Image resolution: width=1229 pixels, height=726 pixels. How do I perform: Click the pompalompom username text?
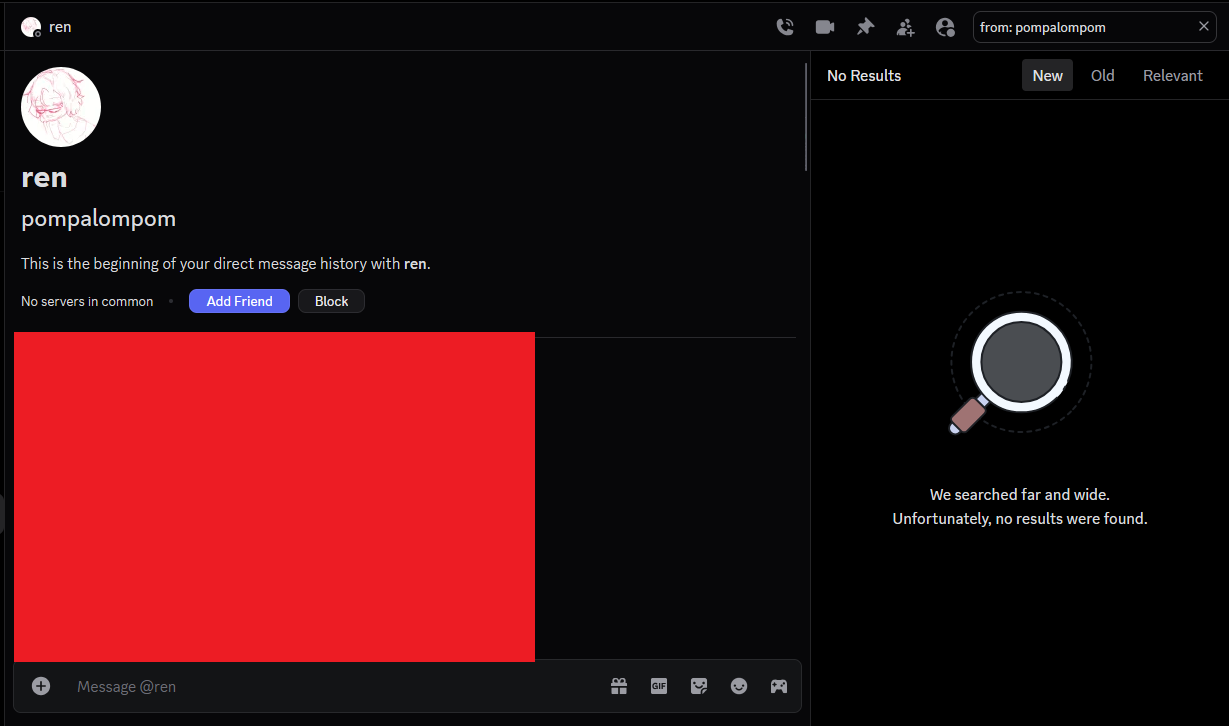(98, 219)
